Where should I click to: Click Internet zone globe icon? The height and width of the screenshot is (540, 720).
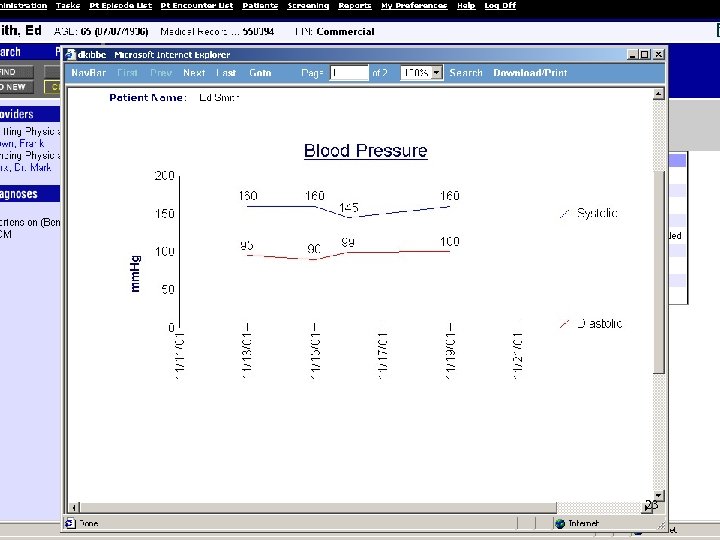tap(560, 523)
